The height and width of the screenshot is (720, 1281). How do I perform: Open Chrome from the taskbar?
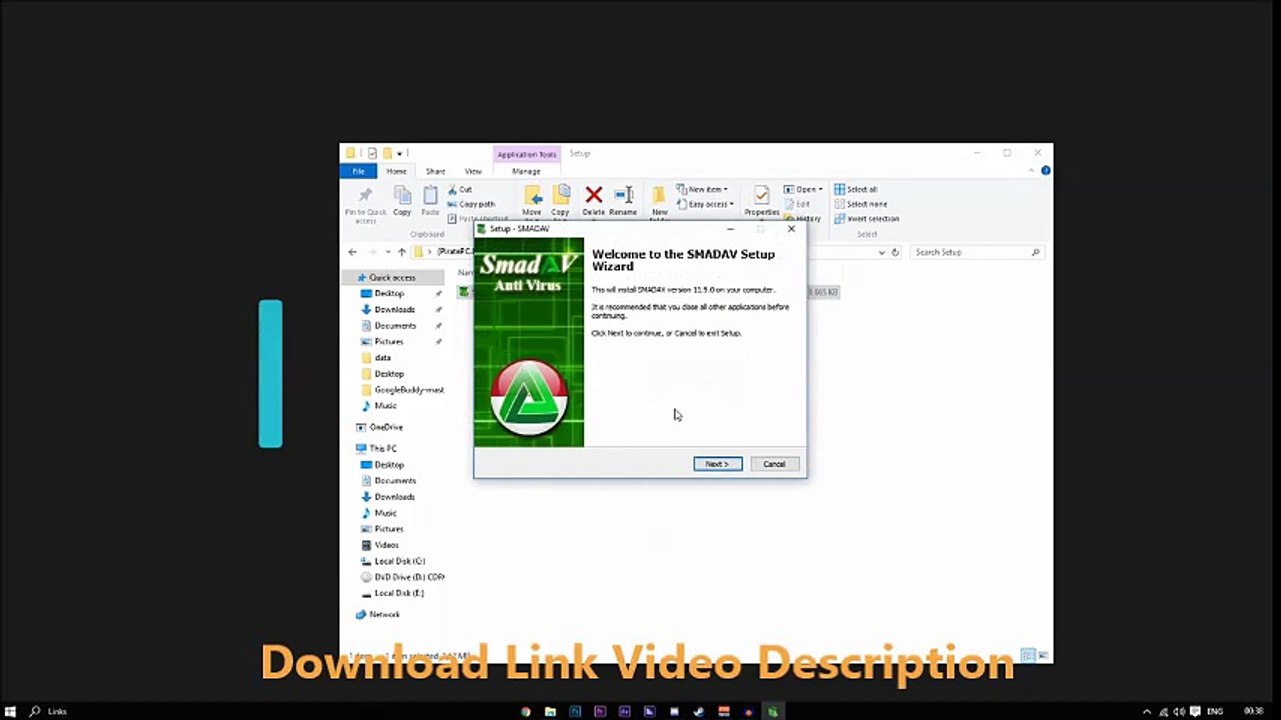coord(526,711)
